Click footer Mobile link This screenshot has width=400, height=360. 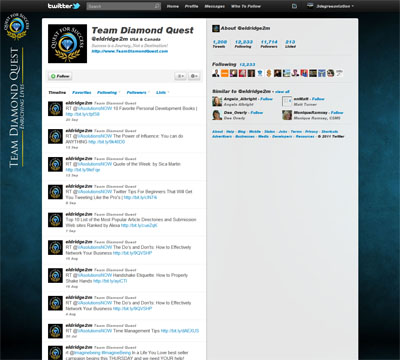pyautogui.click(x=255, y=132)
